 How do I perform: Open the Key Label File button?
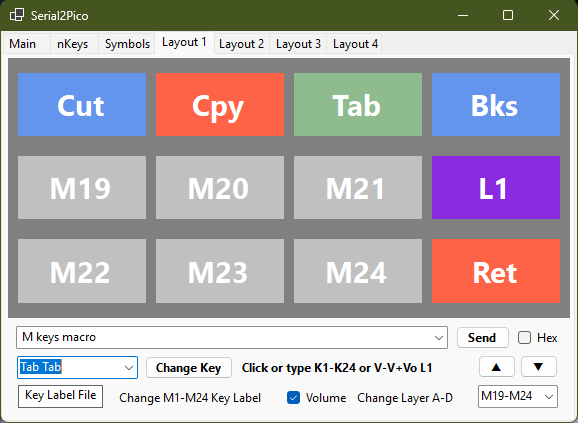60,396
